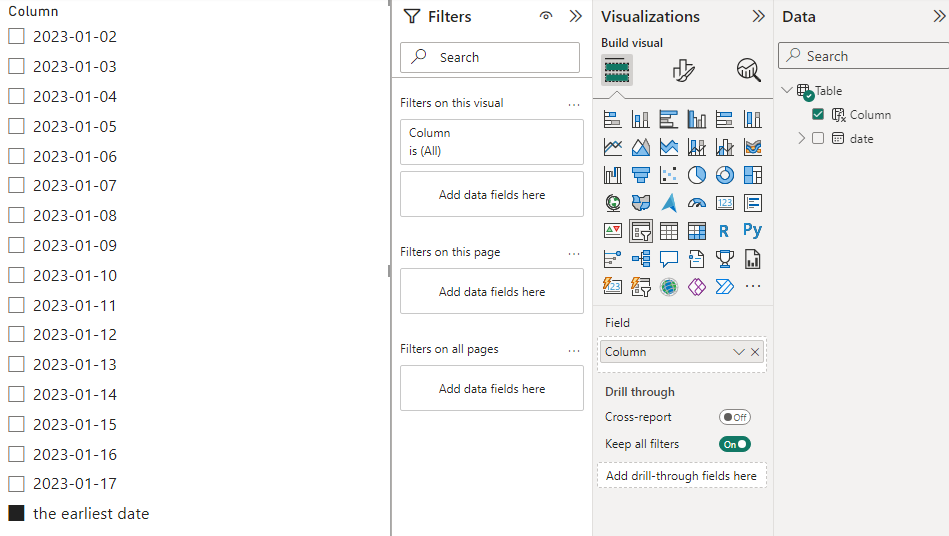Add a Card visual
949x536 pixels.
click(724, 203)
